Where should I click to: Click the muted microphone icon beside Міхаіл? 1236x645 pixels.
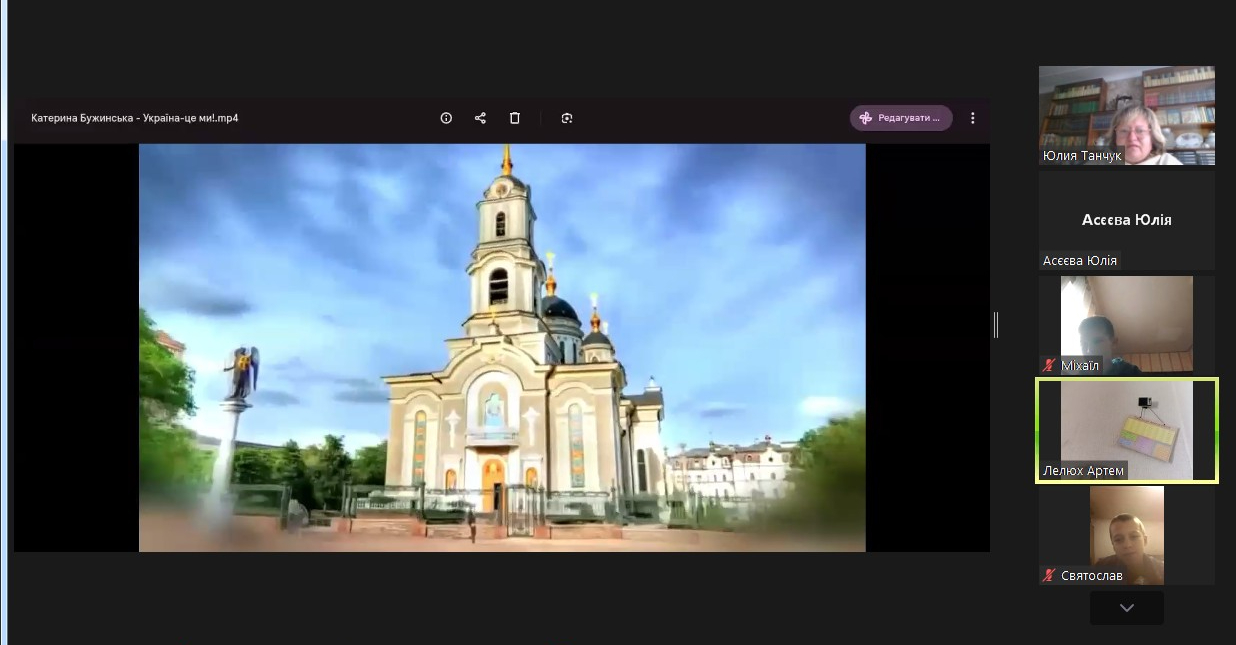[x=1049, y=366]
